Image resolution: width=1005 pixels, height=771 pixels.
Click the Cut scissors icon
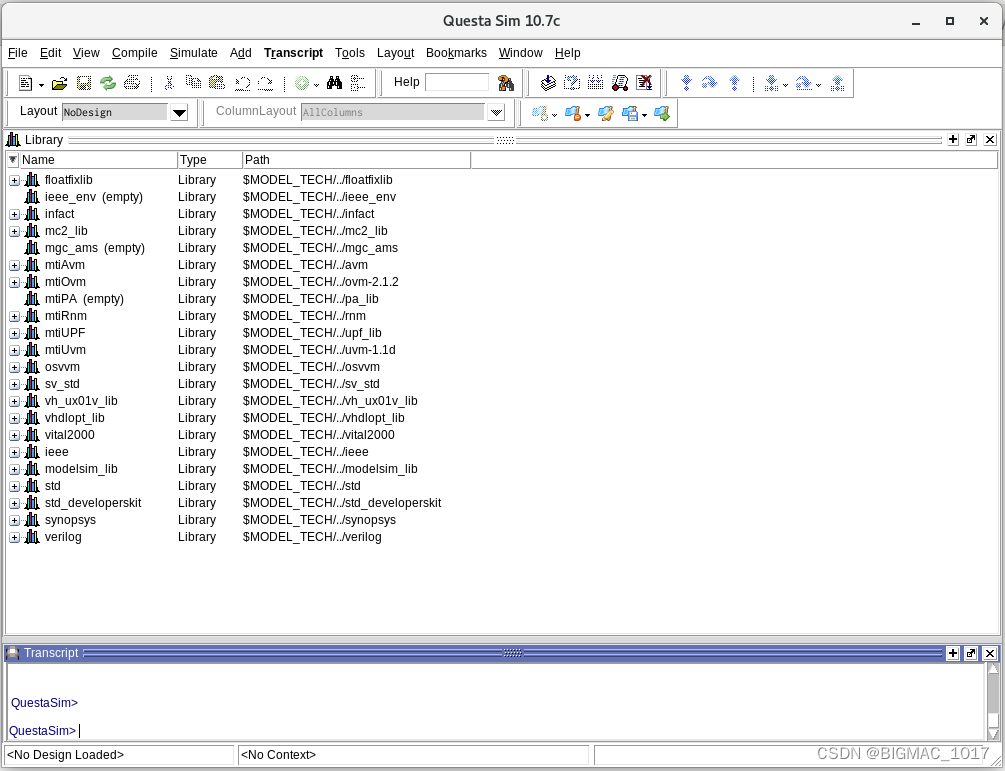[x=169, y=83]
